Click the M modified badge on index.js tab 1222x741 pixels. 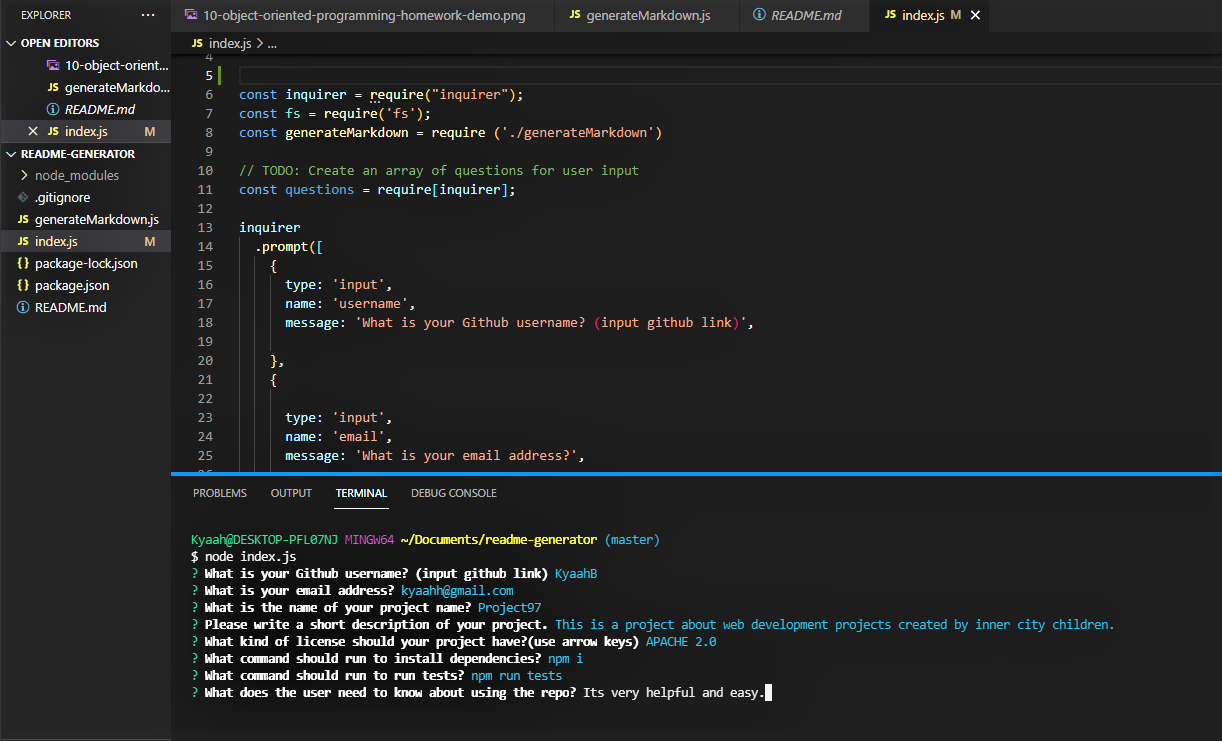pos(956,16)
